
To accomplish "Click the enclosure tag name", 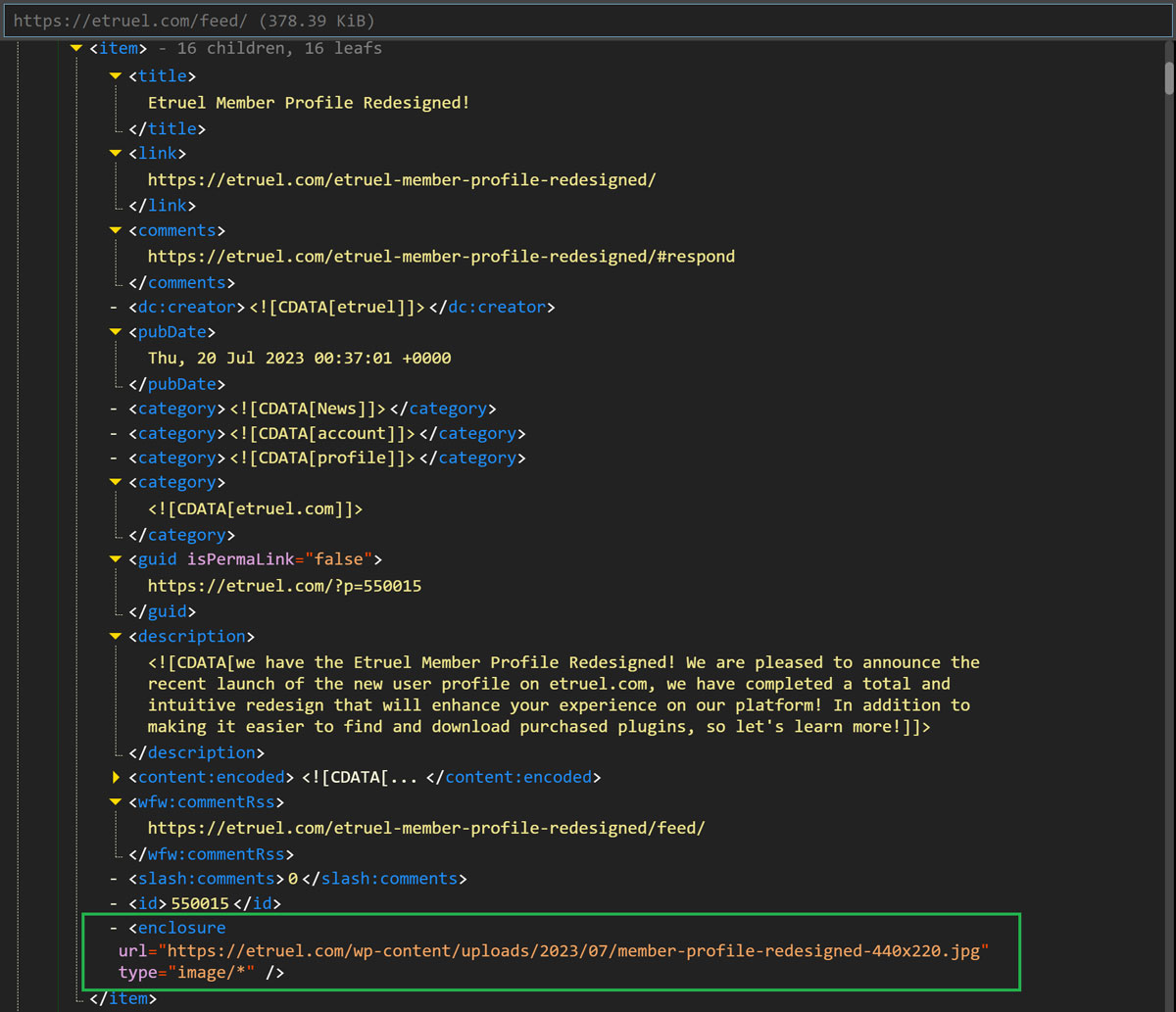I will point(181,928).
